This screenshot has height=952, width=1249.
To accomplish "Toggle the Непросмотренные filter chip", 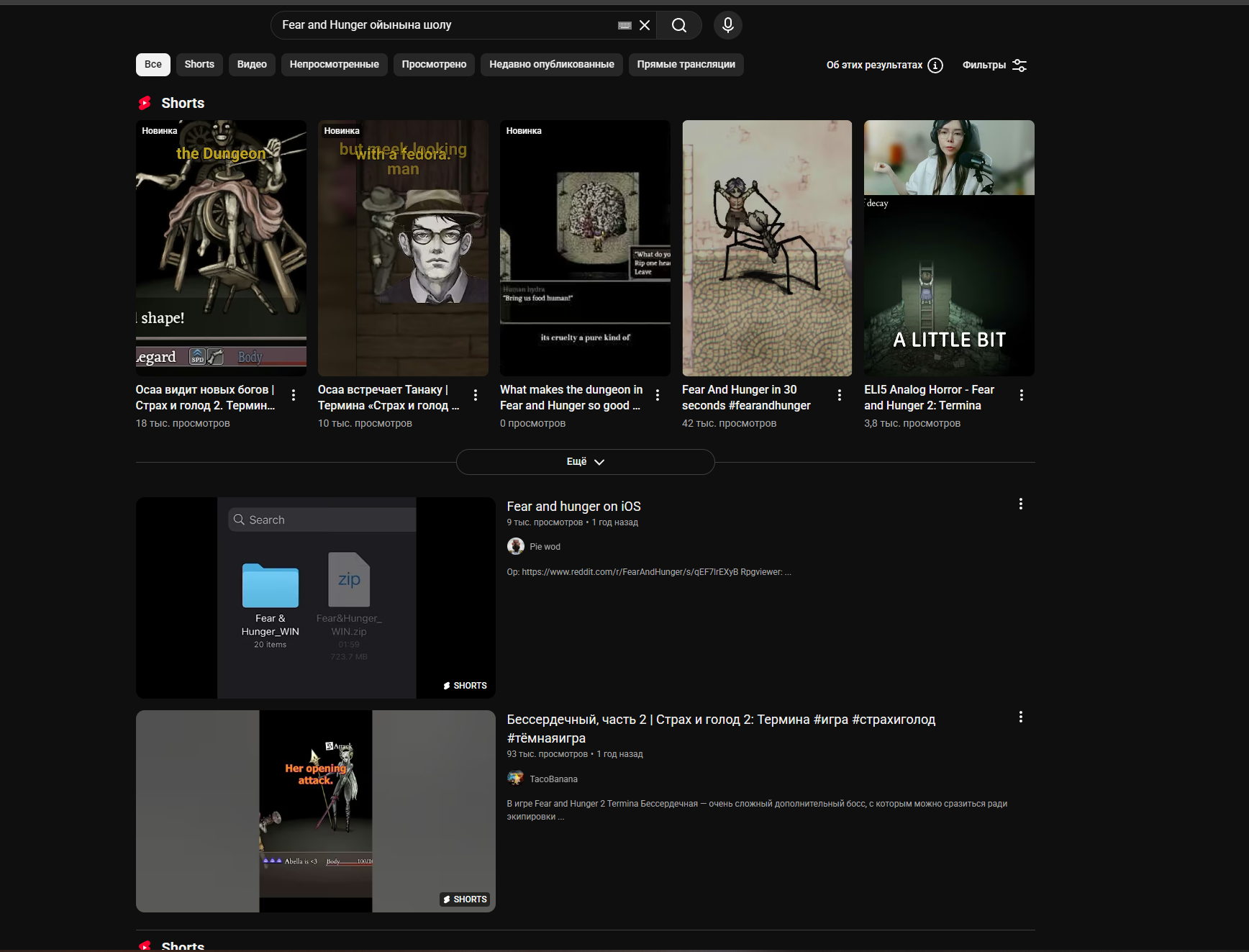I will point(334,65).
